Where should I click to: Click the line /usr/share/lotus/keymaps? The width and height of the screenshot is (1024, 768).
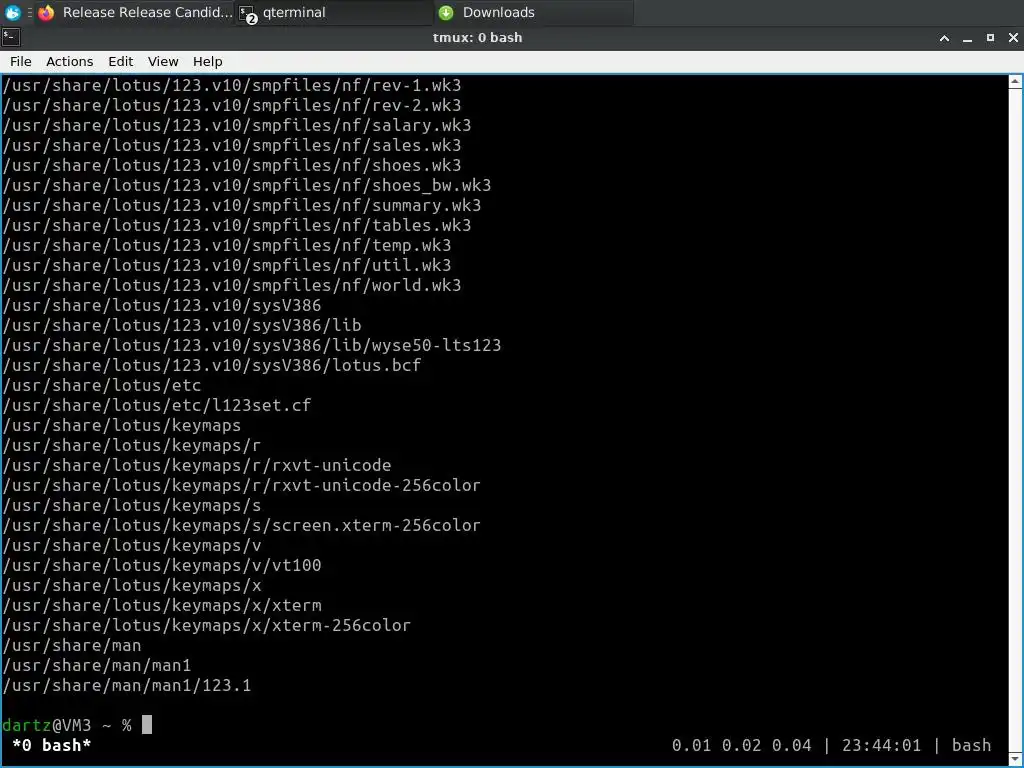click(121, 425)
